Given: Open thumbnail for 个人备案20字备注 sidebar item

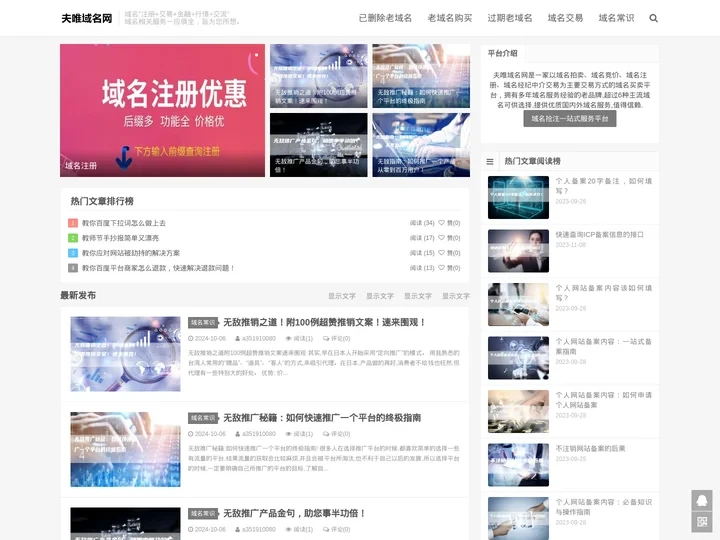Looking at the screenshot, I should [518, 197].
